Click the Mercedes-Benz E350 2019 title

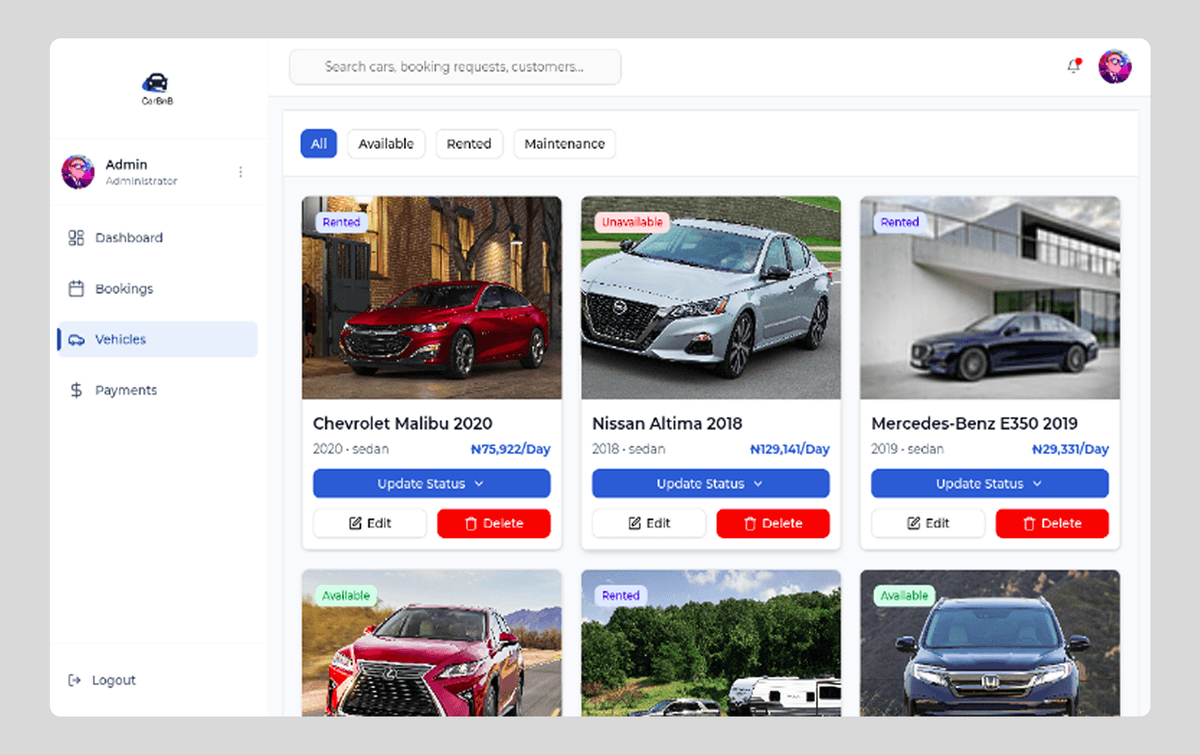[x=974, y=424]
